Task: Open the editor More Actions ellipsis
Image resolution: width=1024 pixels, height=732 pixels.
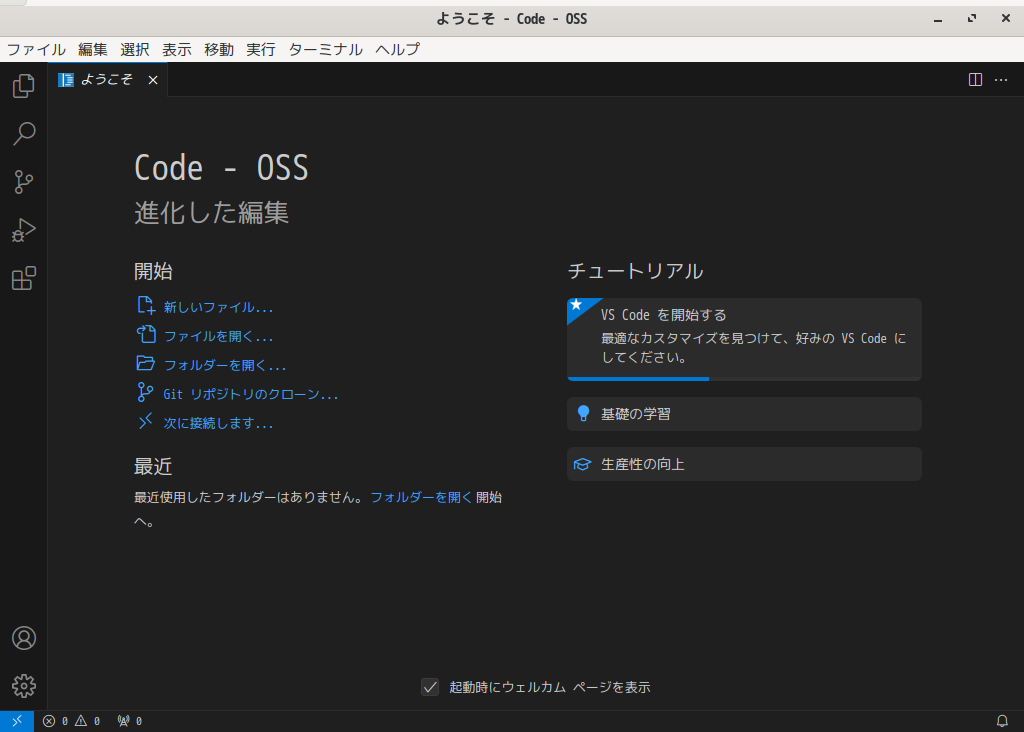Action: click(1001, 80)
